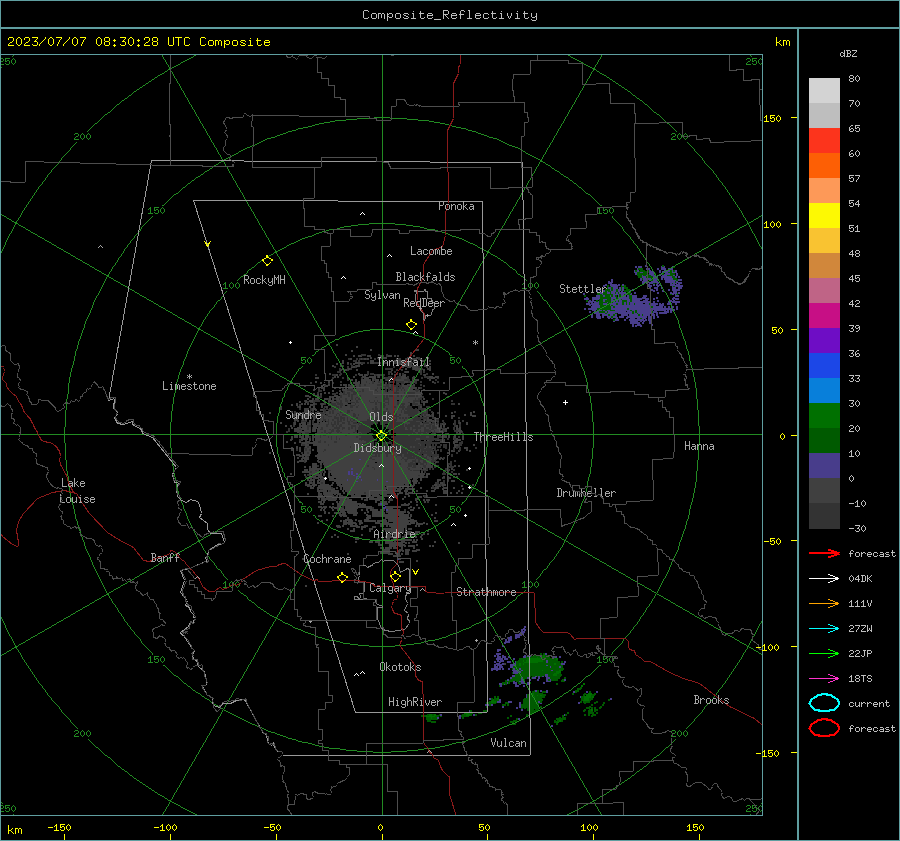Viewport: 900px width, 841px height.
Task: Click the green radar echo northeast of Vulcan
Action: [x=537, y=669]
